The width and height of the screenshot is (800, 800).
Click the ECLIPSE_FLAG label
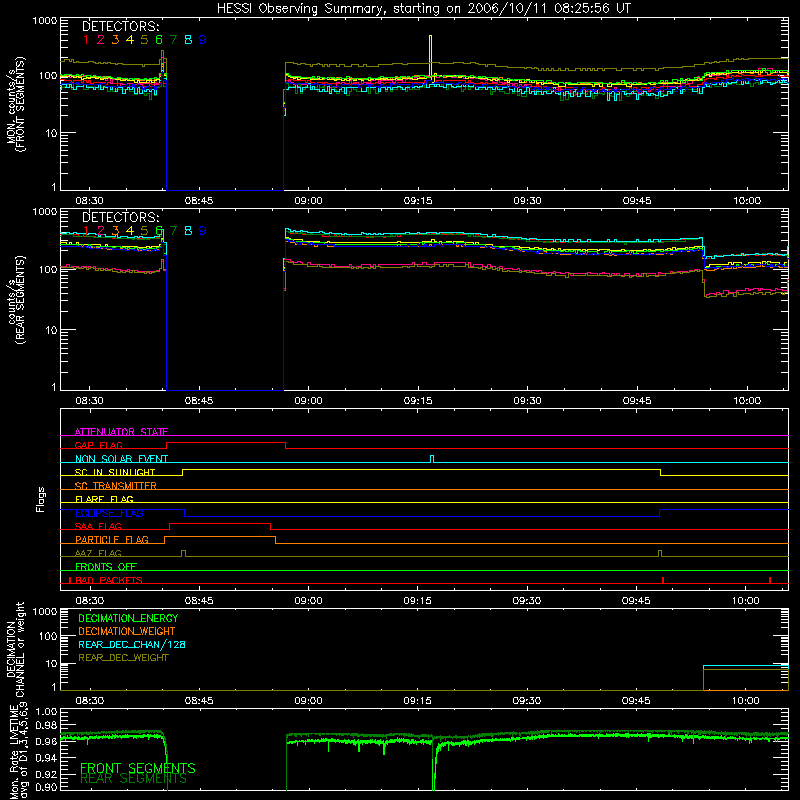tap(109, 513)
